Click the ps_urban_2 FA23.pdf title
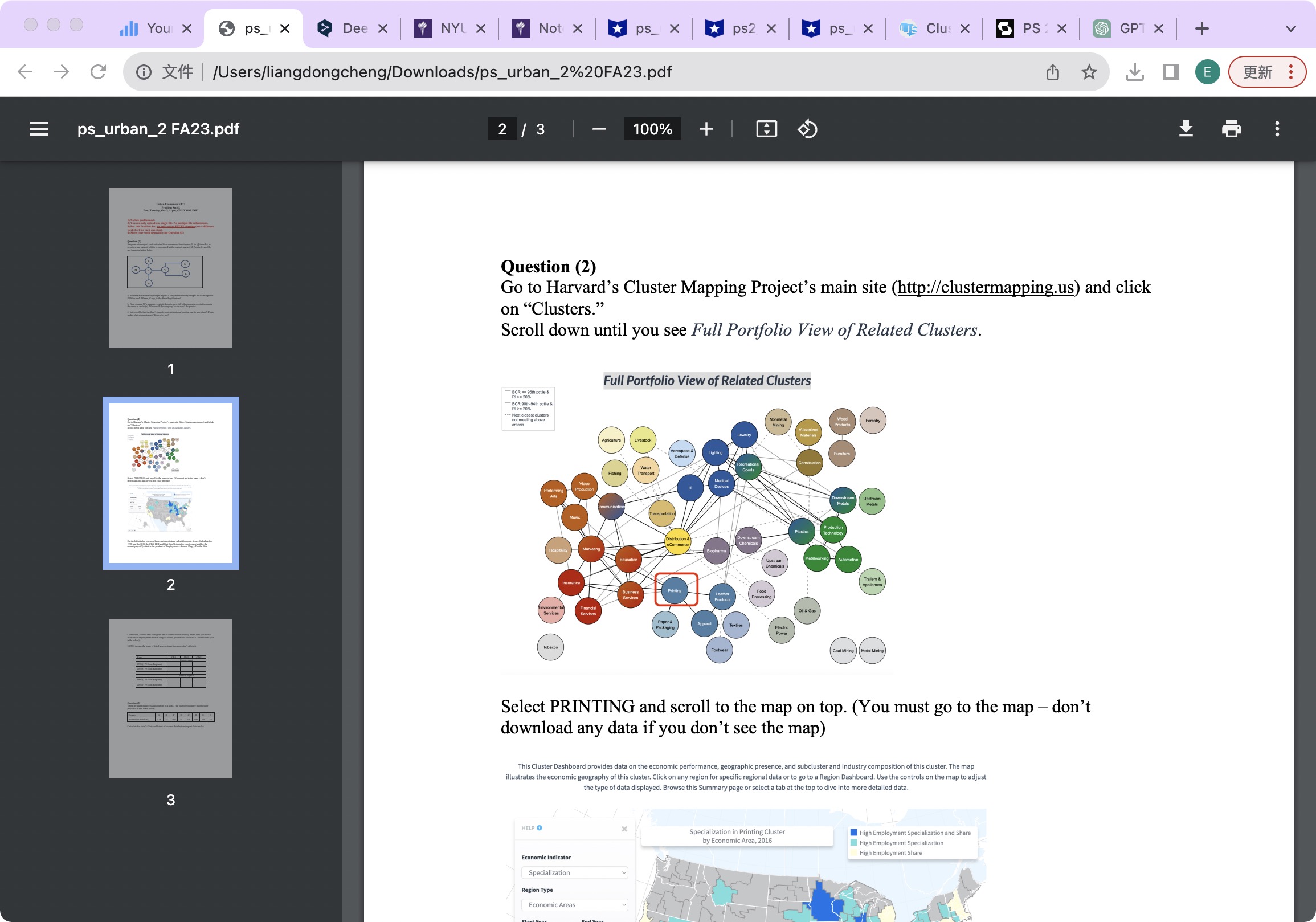 (x=158, y=129)
